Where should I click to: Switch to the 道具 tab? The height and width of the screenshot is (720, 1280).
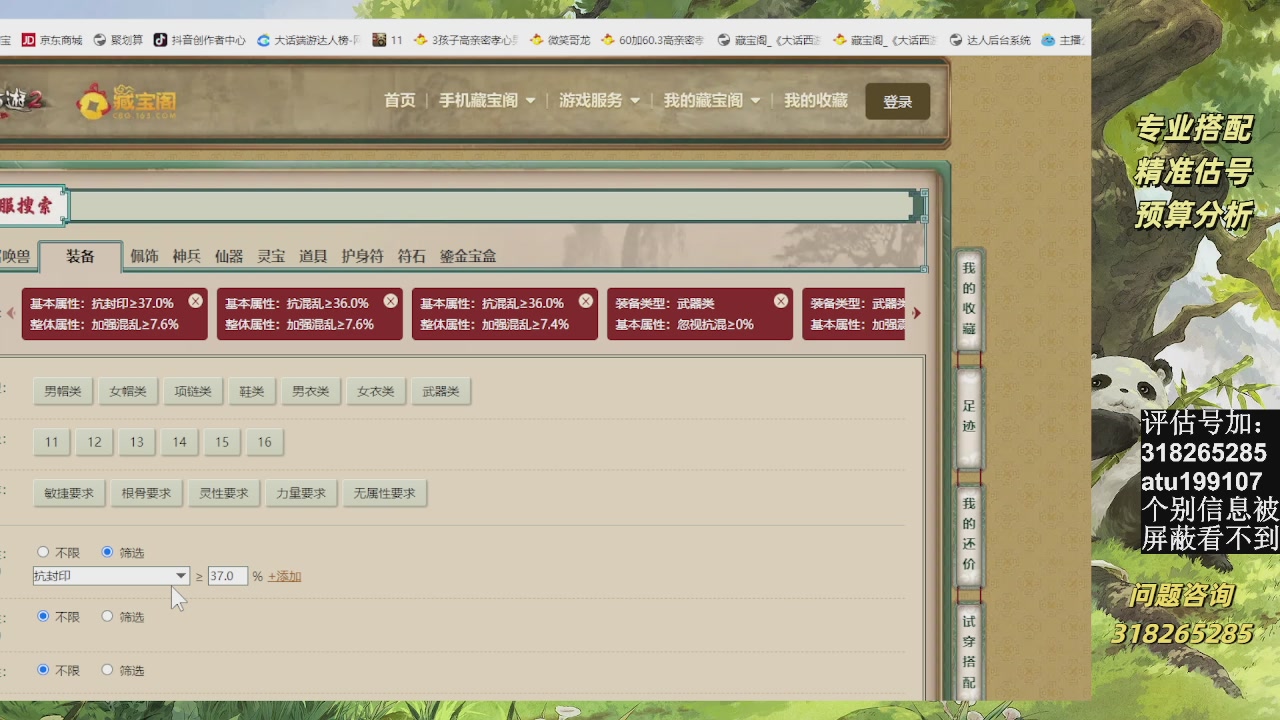pos(313,256)
